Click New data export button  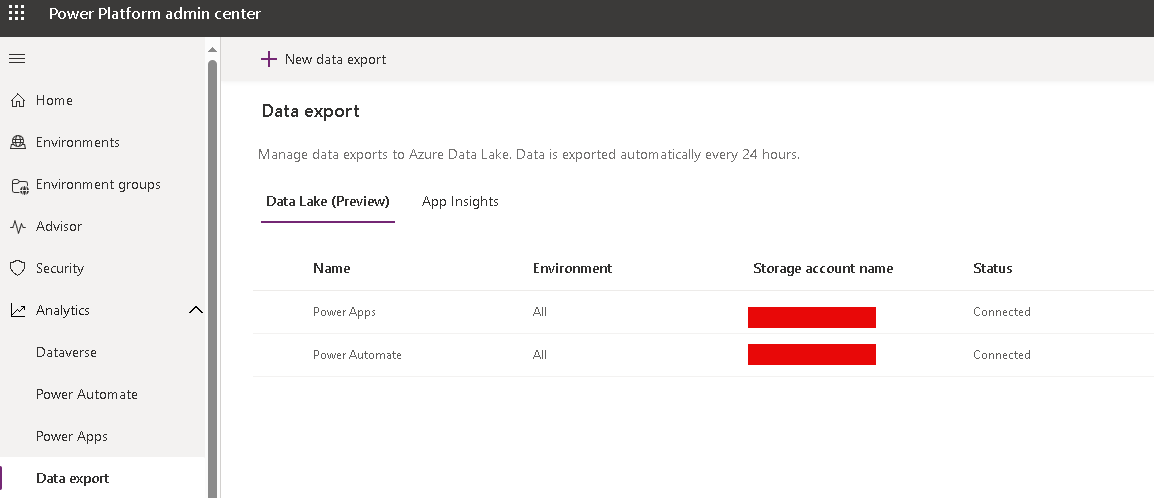pyautogui.click(x=324, y=59)
